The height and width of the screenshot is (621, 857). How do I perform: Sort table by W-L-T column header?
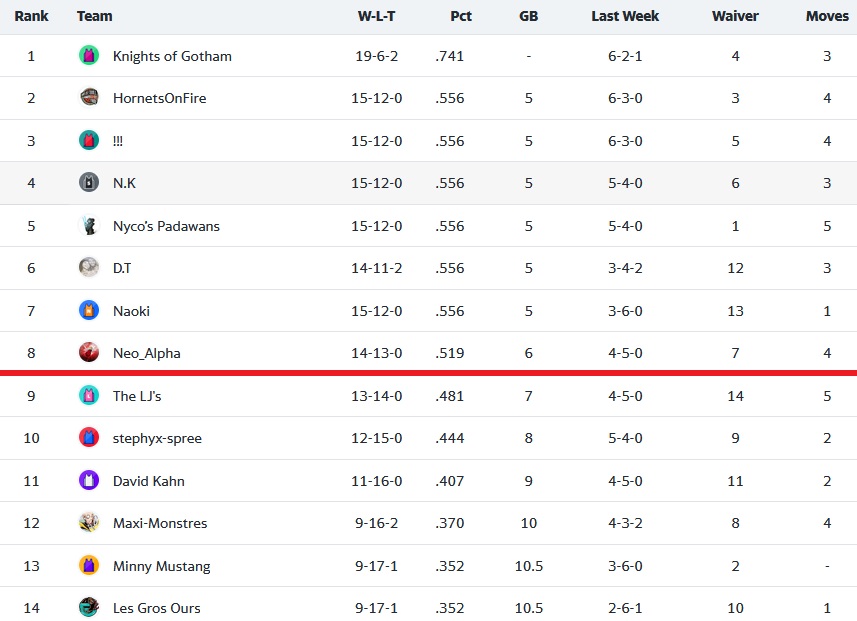pos(377,16)
